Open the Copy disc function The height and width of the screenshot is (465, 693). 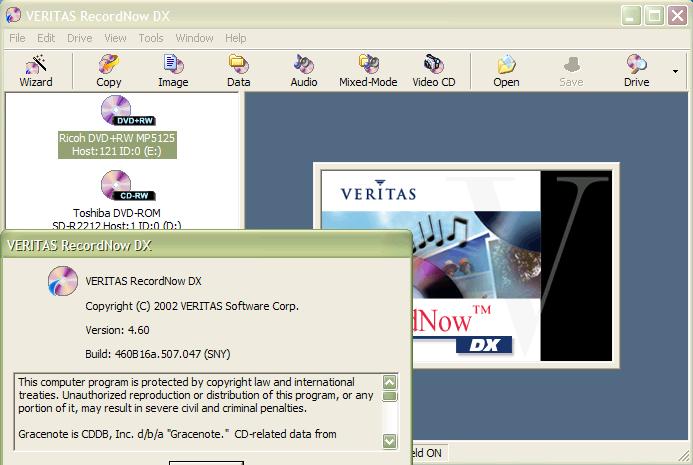pyautogui.click(x=108, y=71)
